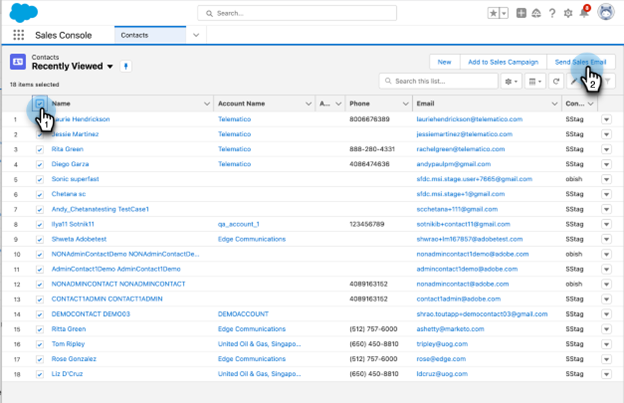Click the Salesforce cloud logo

23,12
